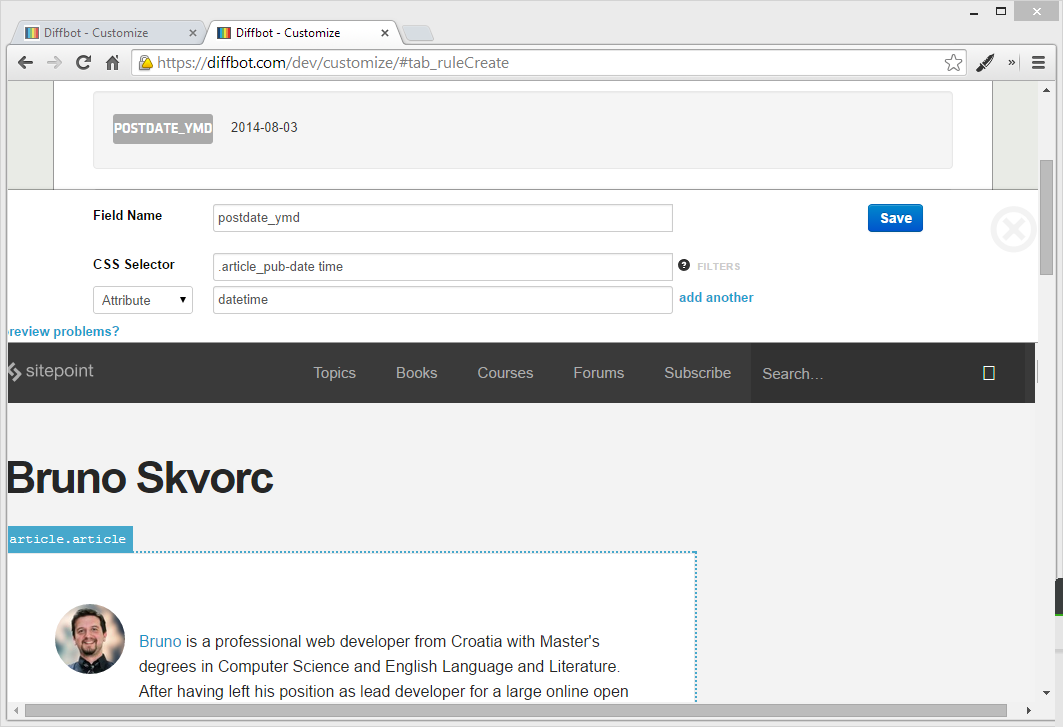Dismiss the rule editor via the circular X icon
This screenshot has width=1063, height=727.
[1013, 229]
